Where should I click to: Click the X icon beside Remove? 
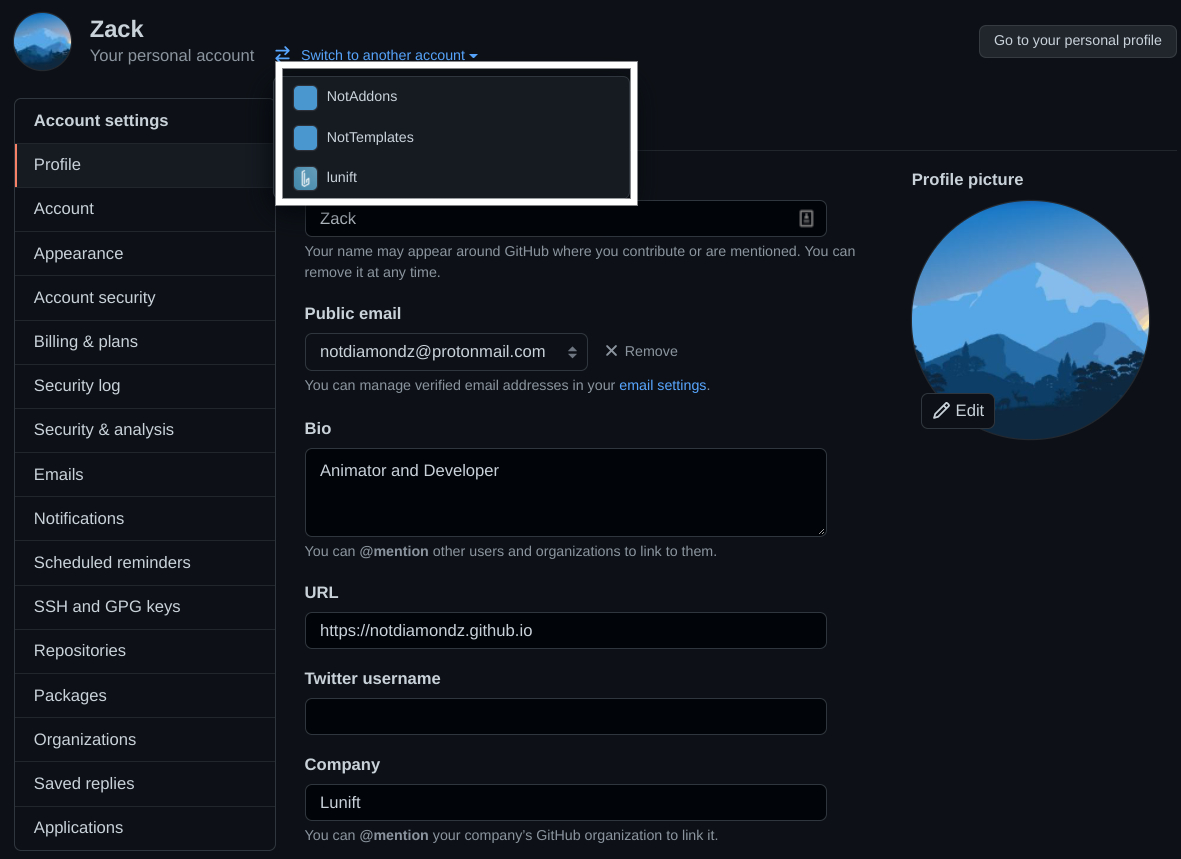point(611,351)
